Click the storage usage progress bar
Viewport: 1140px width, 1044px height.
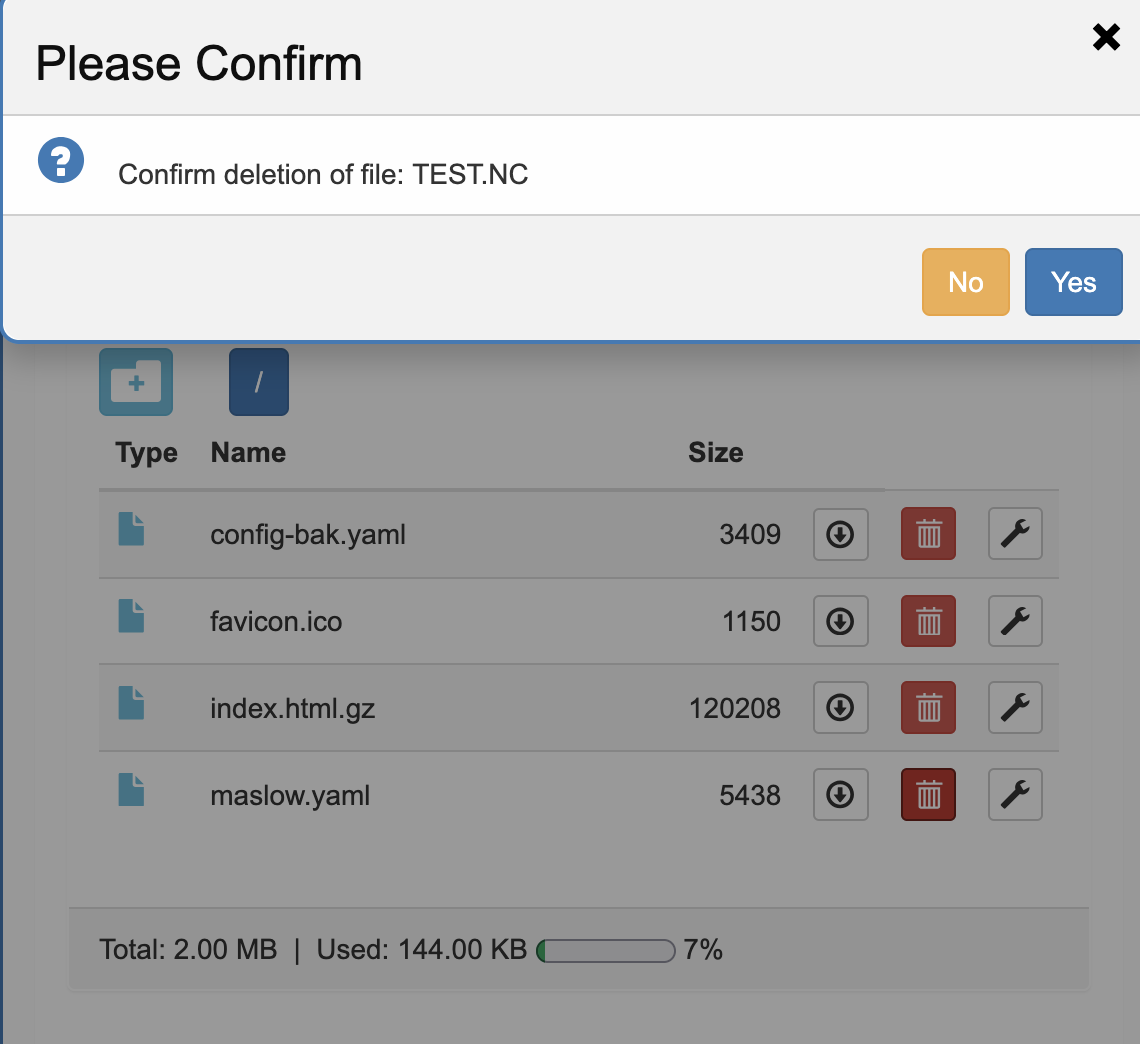[606, 950]
